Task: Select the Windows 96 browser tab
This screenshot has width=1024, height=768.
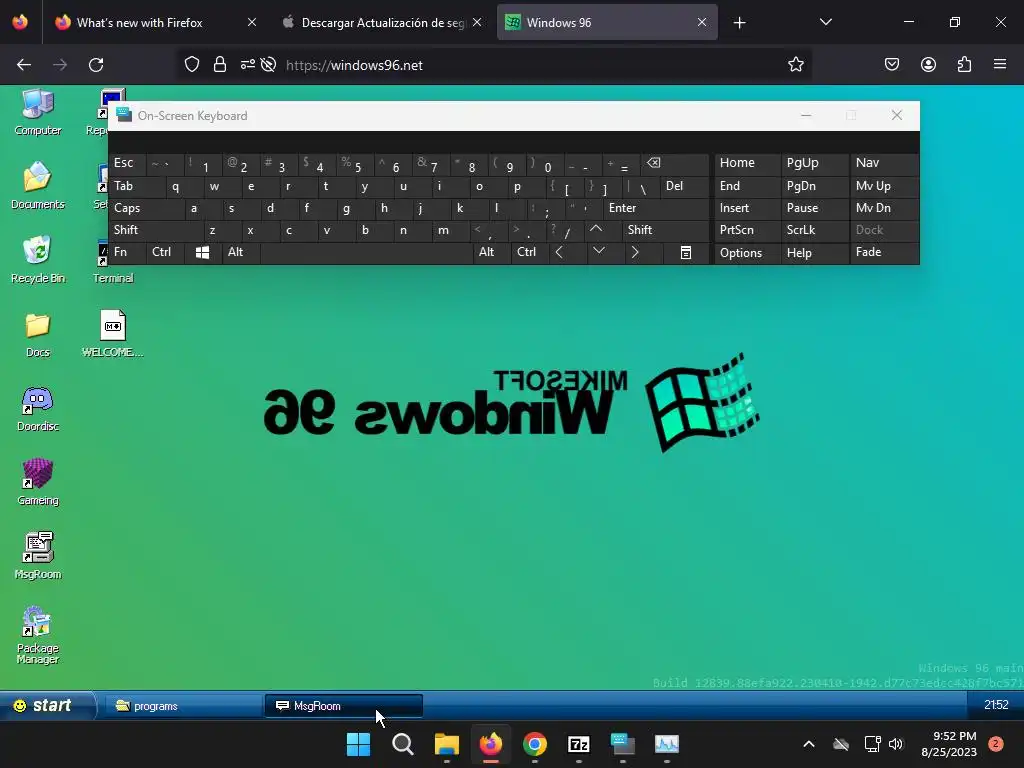Action: (x=607, y=22)
